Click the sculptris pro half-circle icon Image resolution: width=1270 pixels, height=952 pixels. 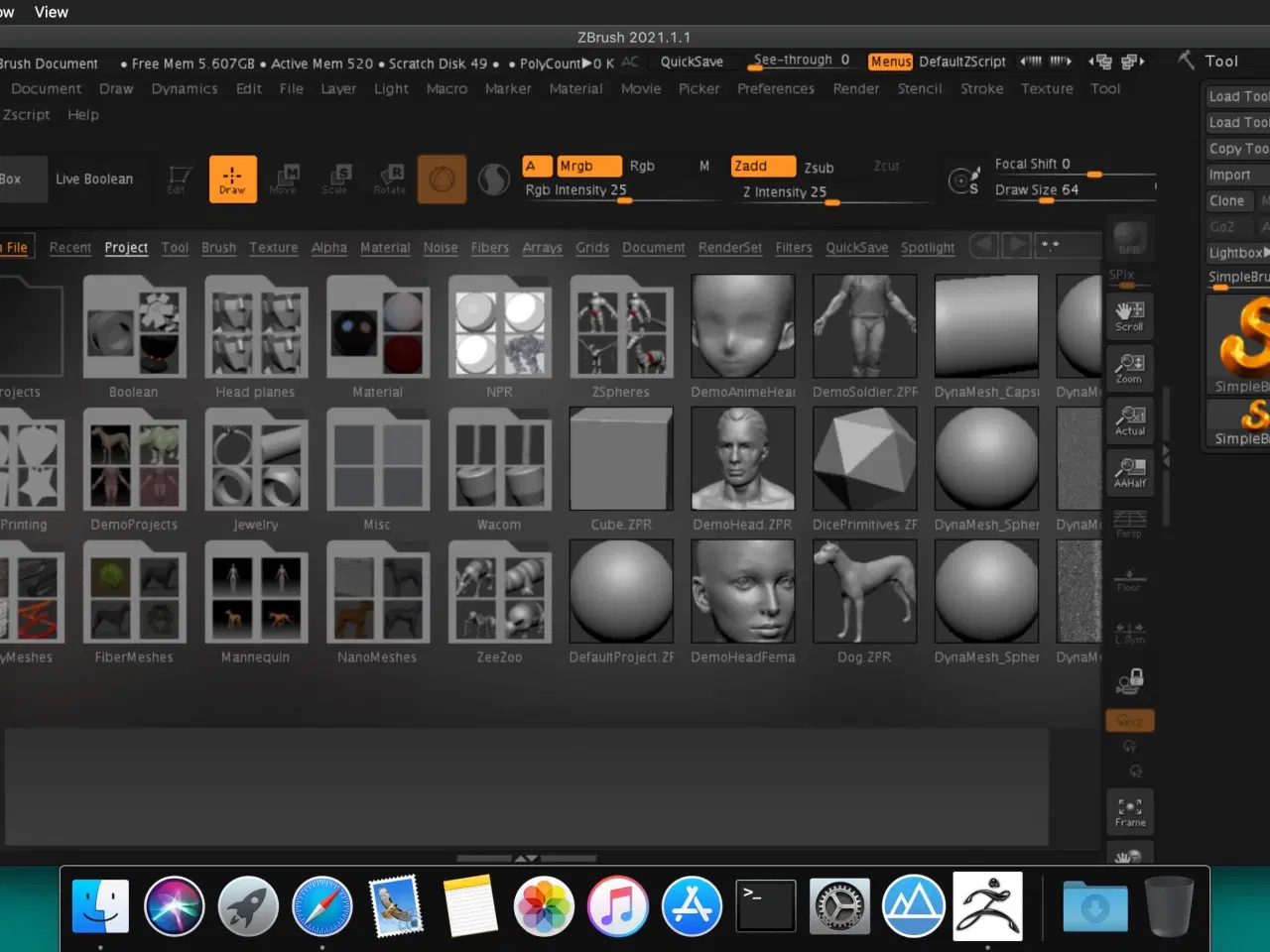tap(494, 179)
